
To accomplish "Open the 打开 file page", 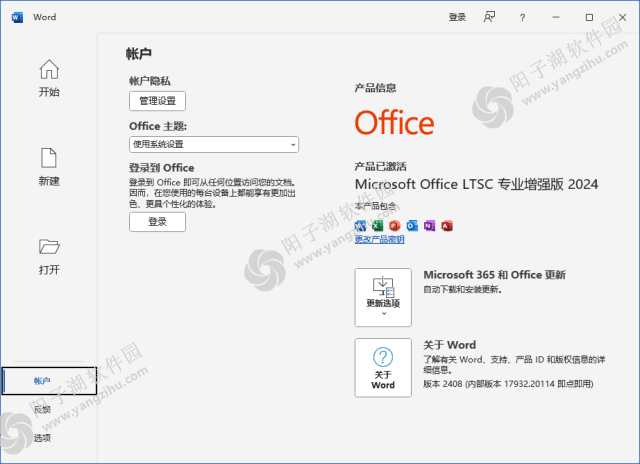I will pos(49,256).
